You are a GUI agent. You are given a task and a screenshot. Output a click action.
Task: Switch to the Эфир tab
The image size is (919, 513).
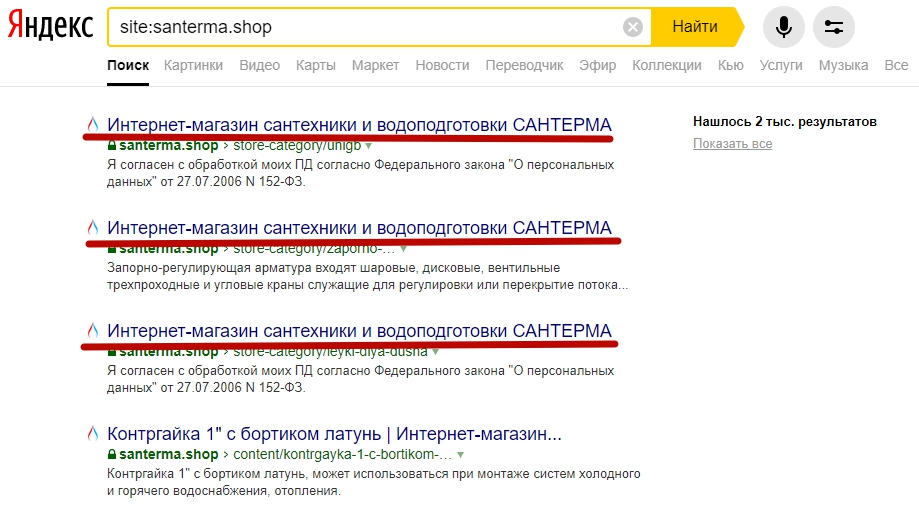pyautogui.click(x=597, y=65)
